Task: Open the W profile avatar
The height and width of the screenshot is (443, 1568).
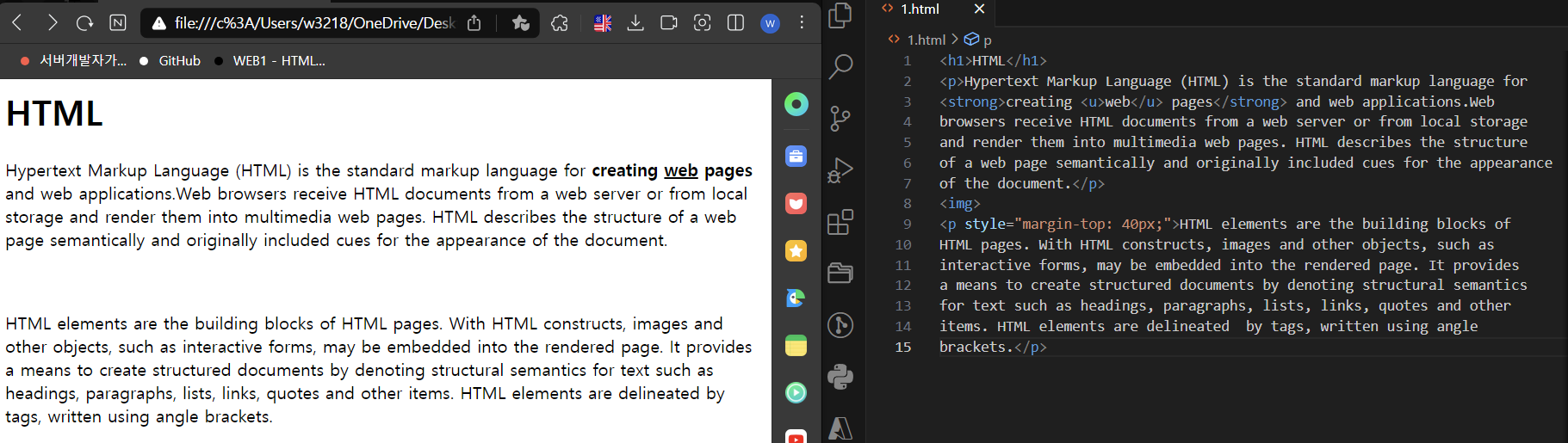Action: click(x=771, y=23)
